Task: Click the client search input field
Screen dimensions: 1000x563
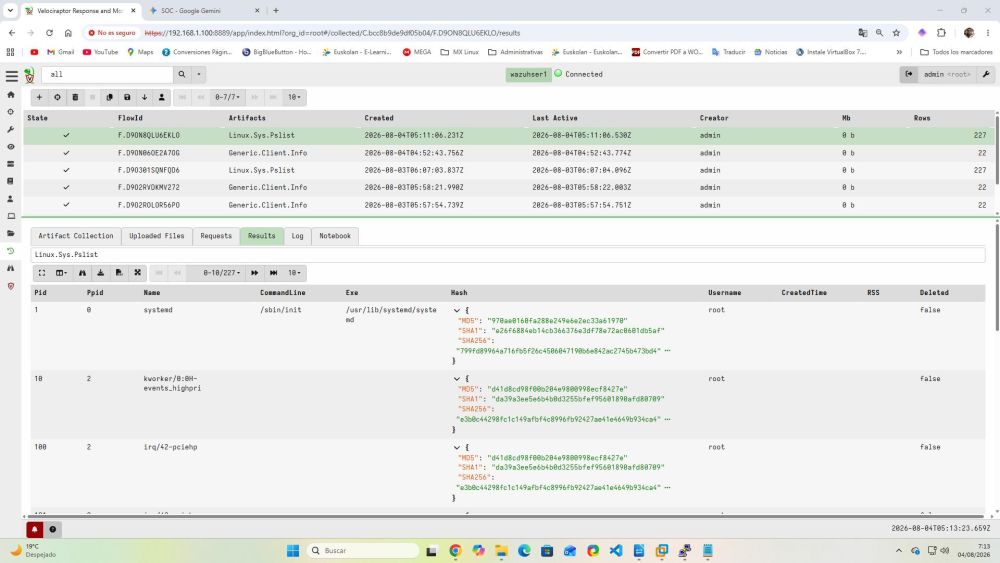Action: pyautogui.click(x=107, y=75)
